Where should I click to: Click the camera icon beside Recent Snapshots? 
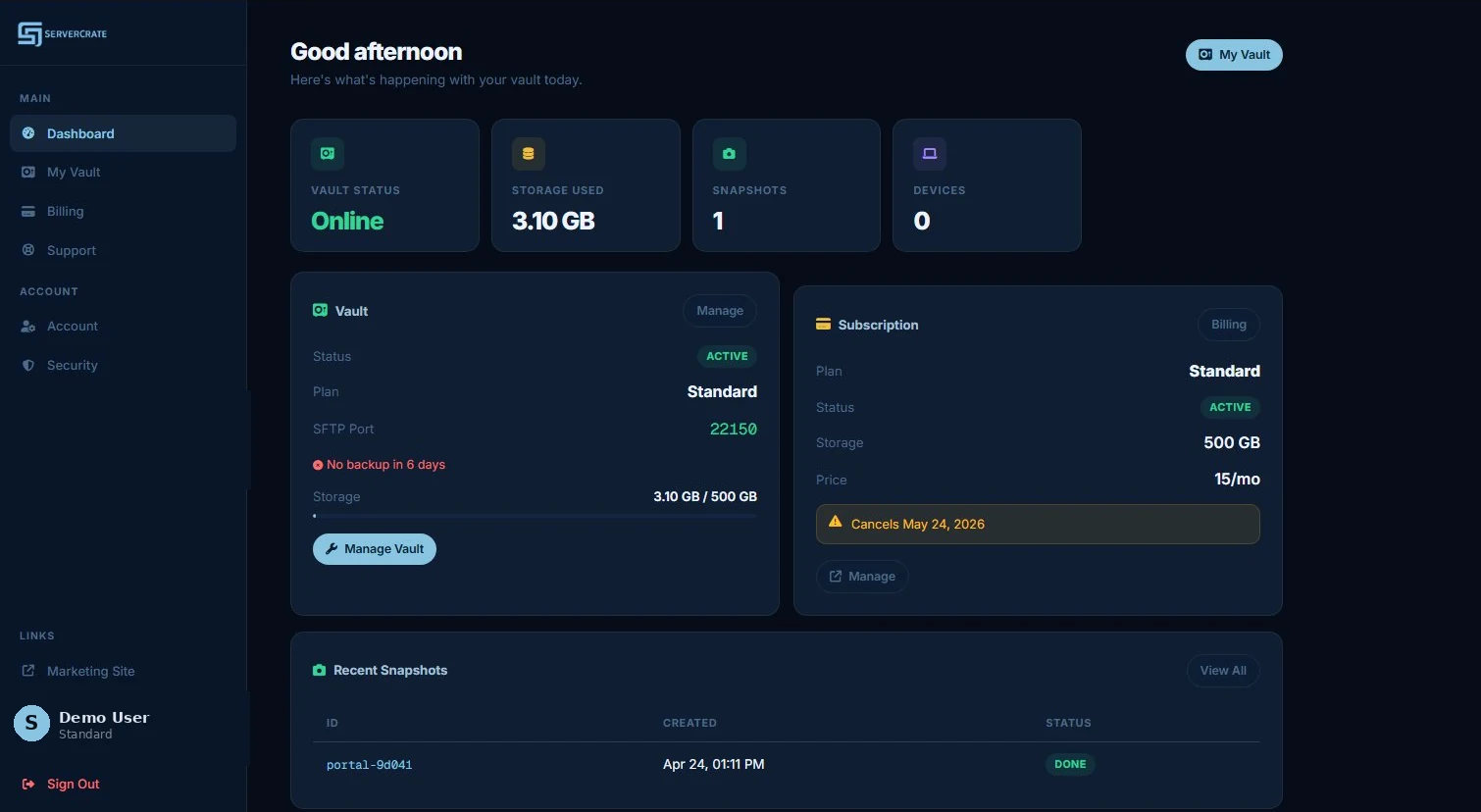(x=320, y=670)
